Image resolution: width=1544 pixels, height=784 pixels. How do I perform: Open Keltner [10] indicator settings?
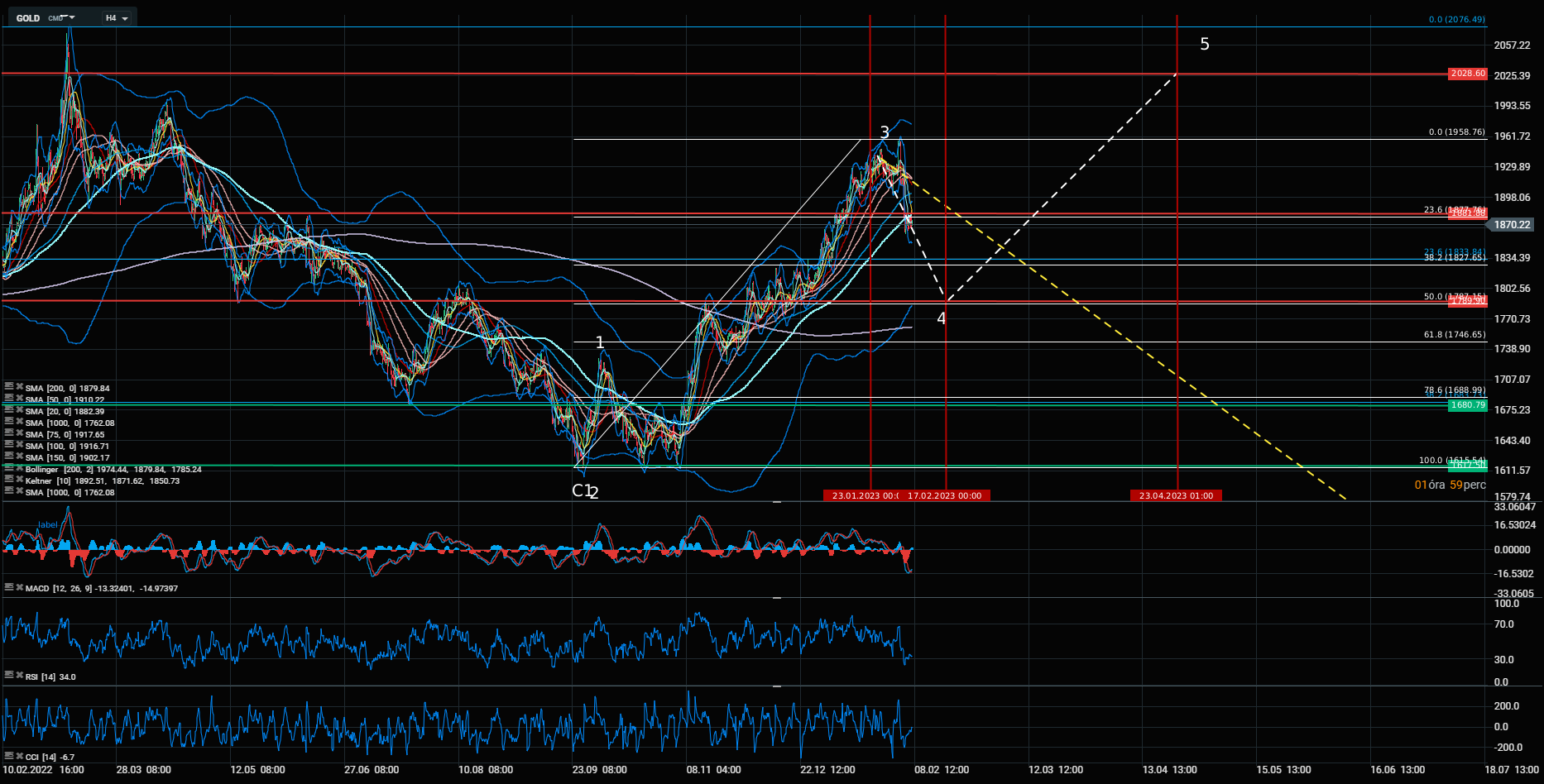point(8,480)
